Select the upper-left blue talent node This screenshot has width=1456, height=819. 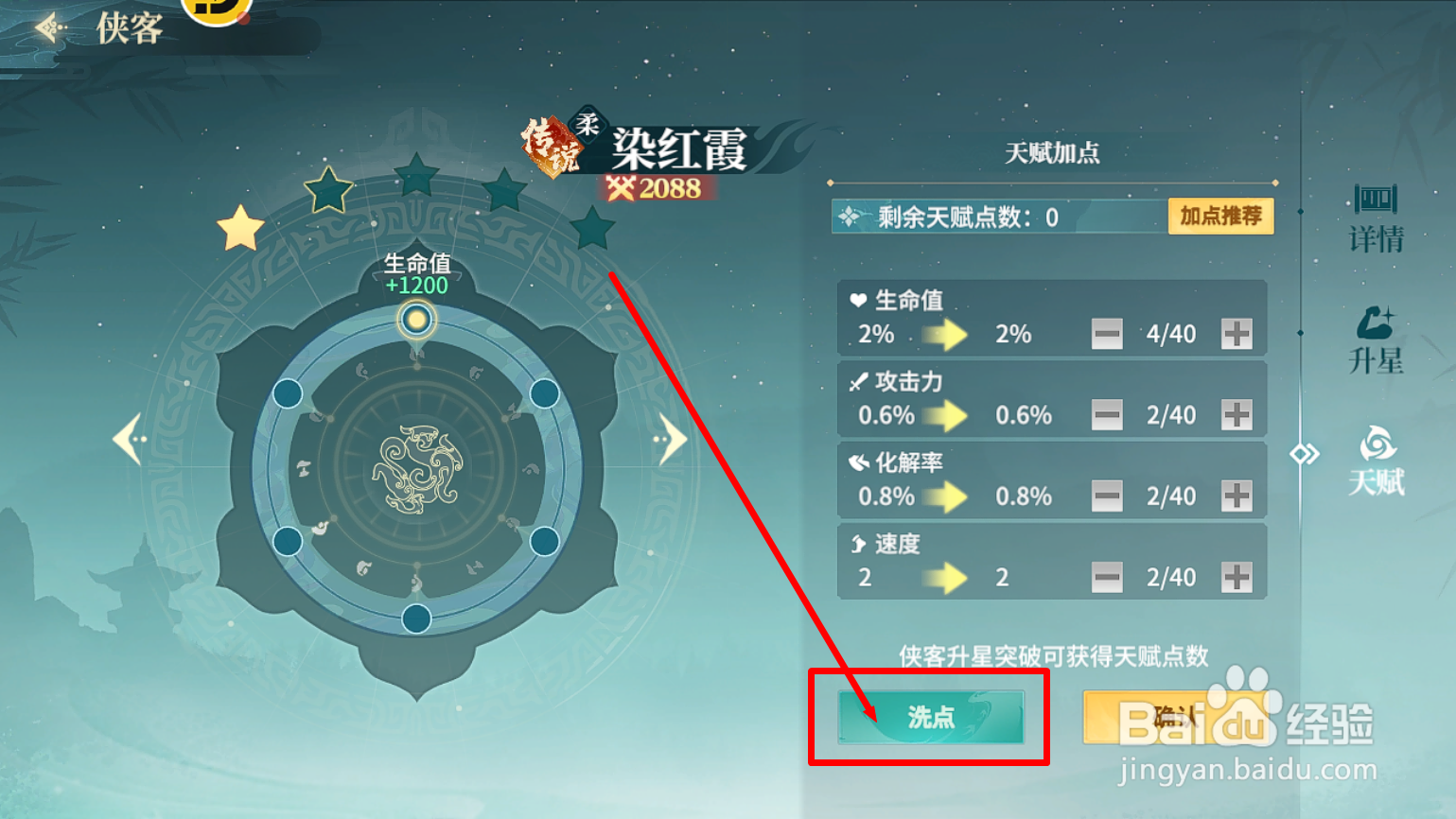(x=288, y=393)
